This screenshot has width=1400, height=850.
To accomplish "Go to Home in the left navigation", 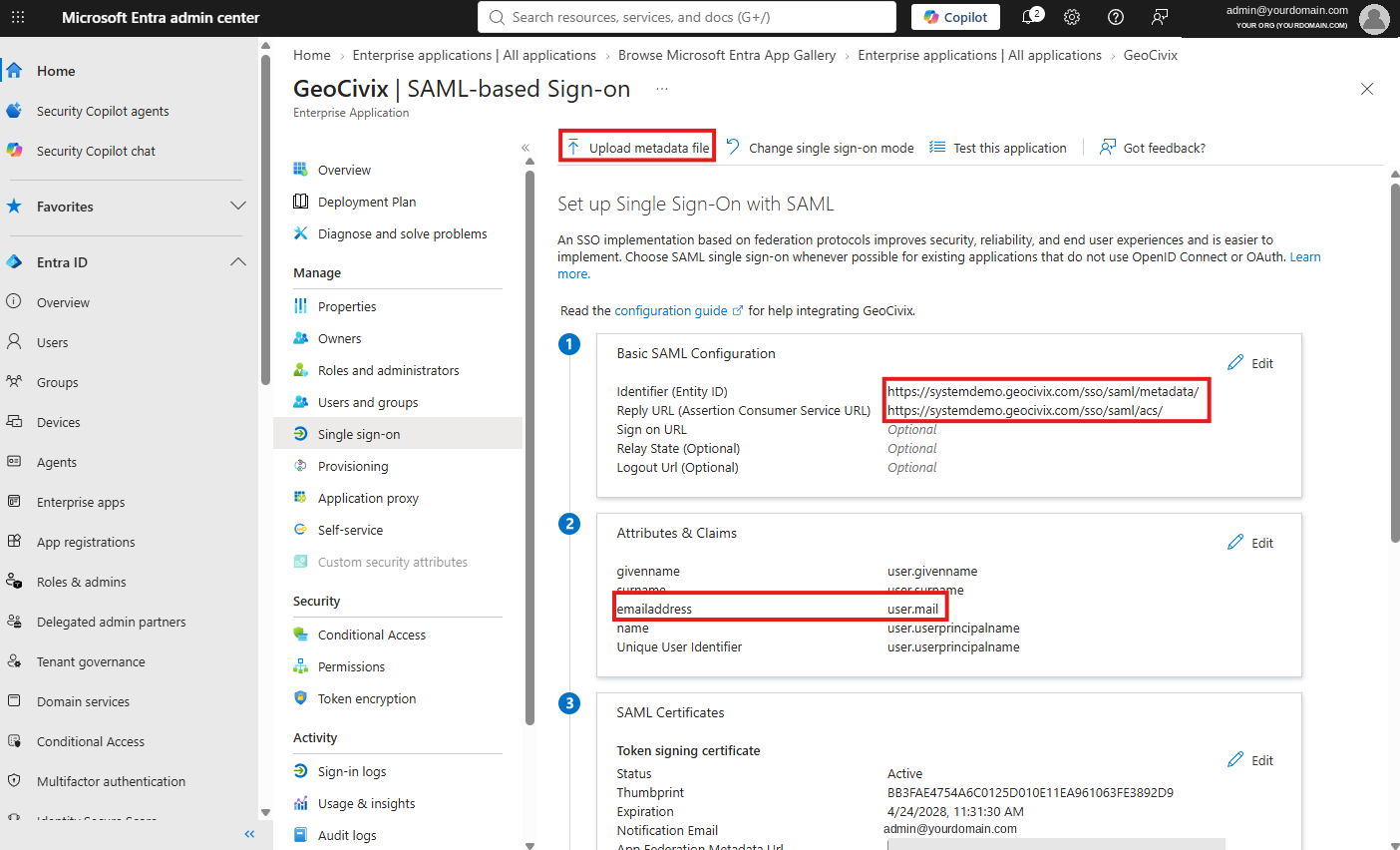I will coord(56,71).
